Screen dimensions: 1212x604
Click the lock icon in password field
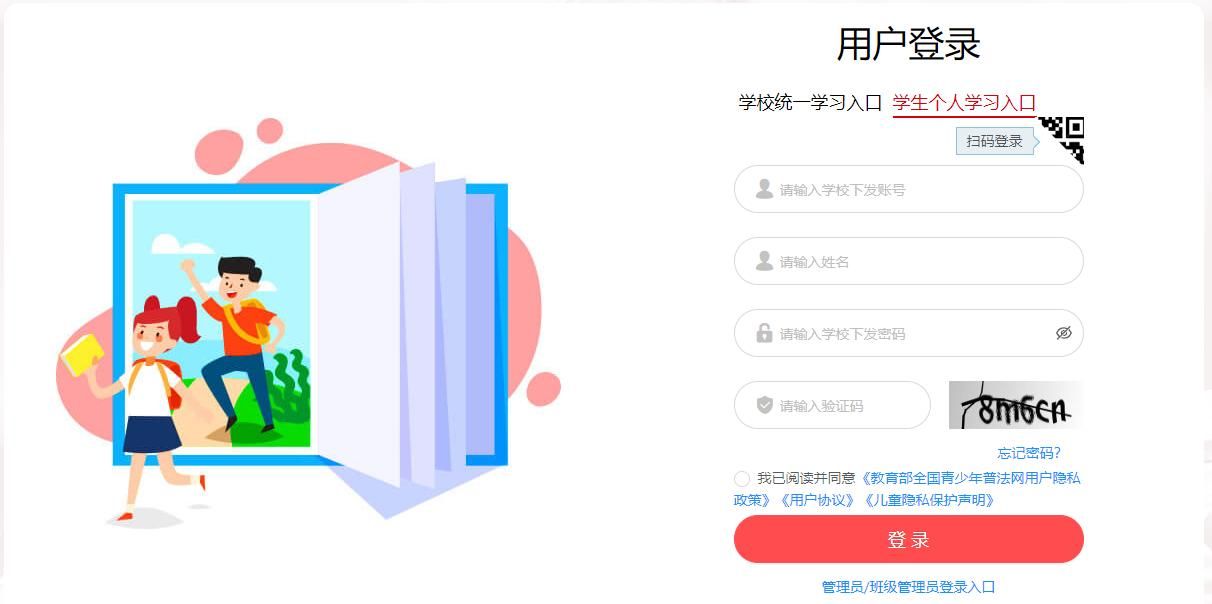click(764, 333)
